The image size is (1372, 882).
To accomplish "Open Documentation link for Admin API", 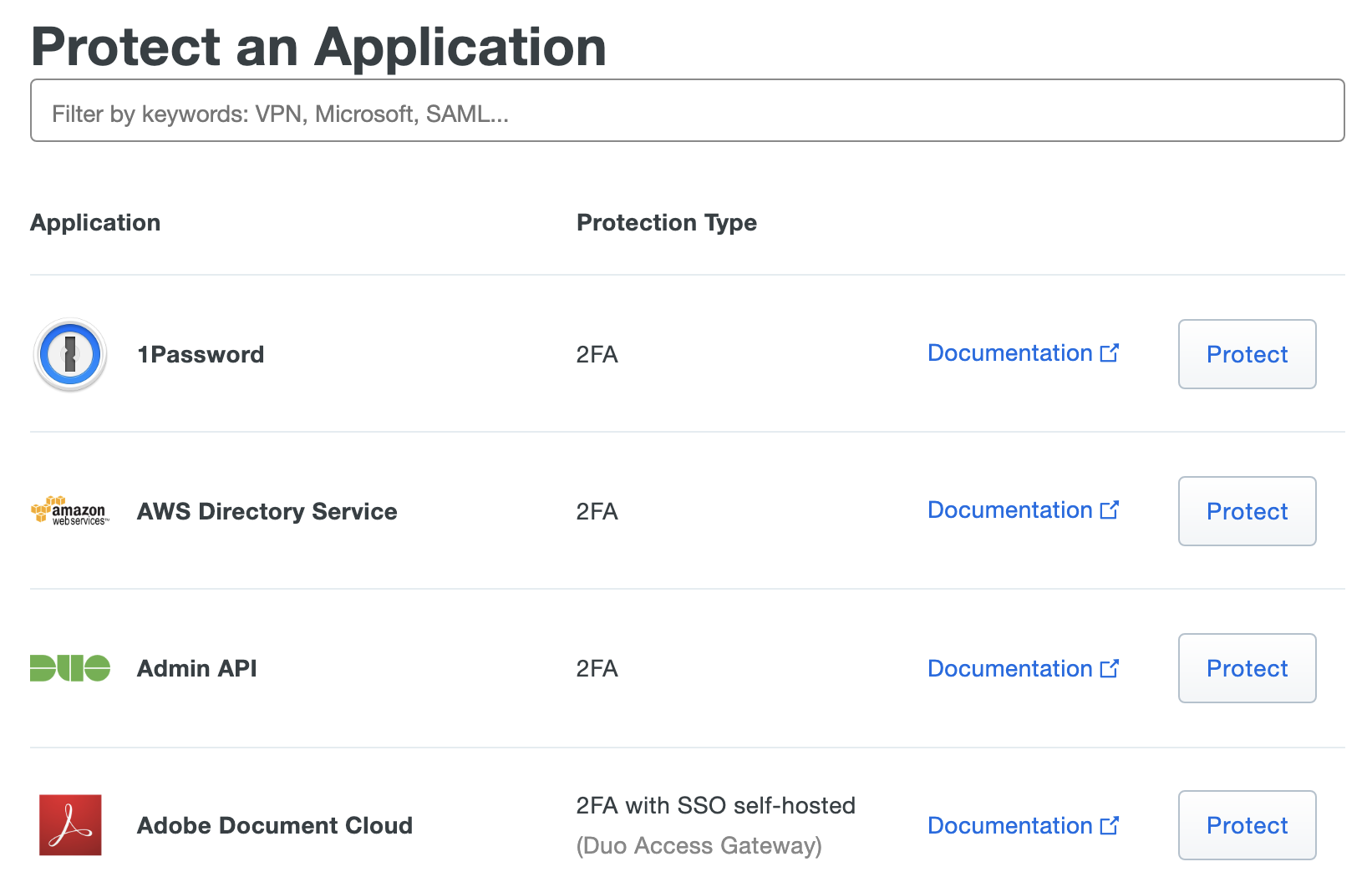I will (x=1023, y=669).
